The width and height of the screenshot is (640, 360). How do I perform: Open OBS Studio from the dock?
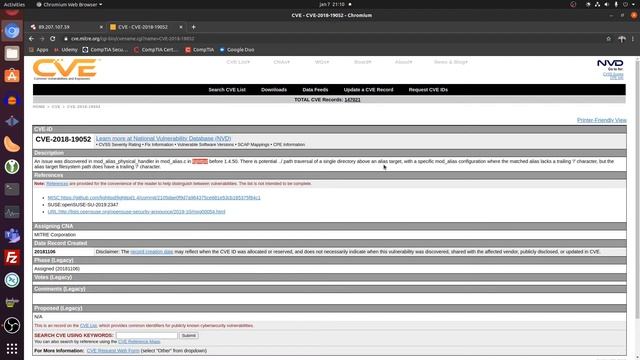point(12,325)
